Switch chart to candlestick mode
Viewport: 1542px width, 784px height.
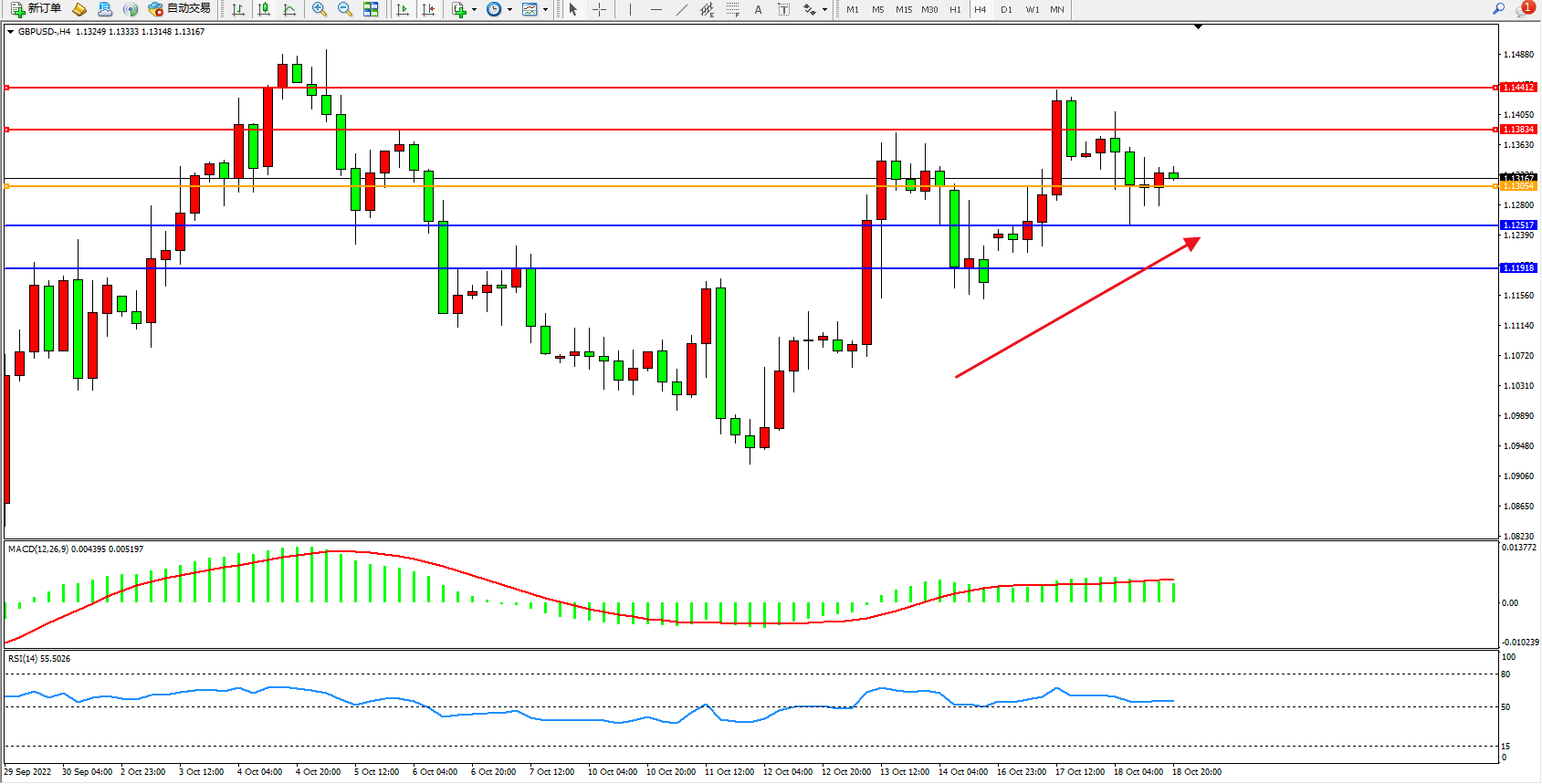264,9
